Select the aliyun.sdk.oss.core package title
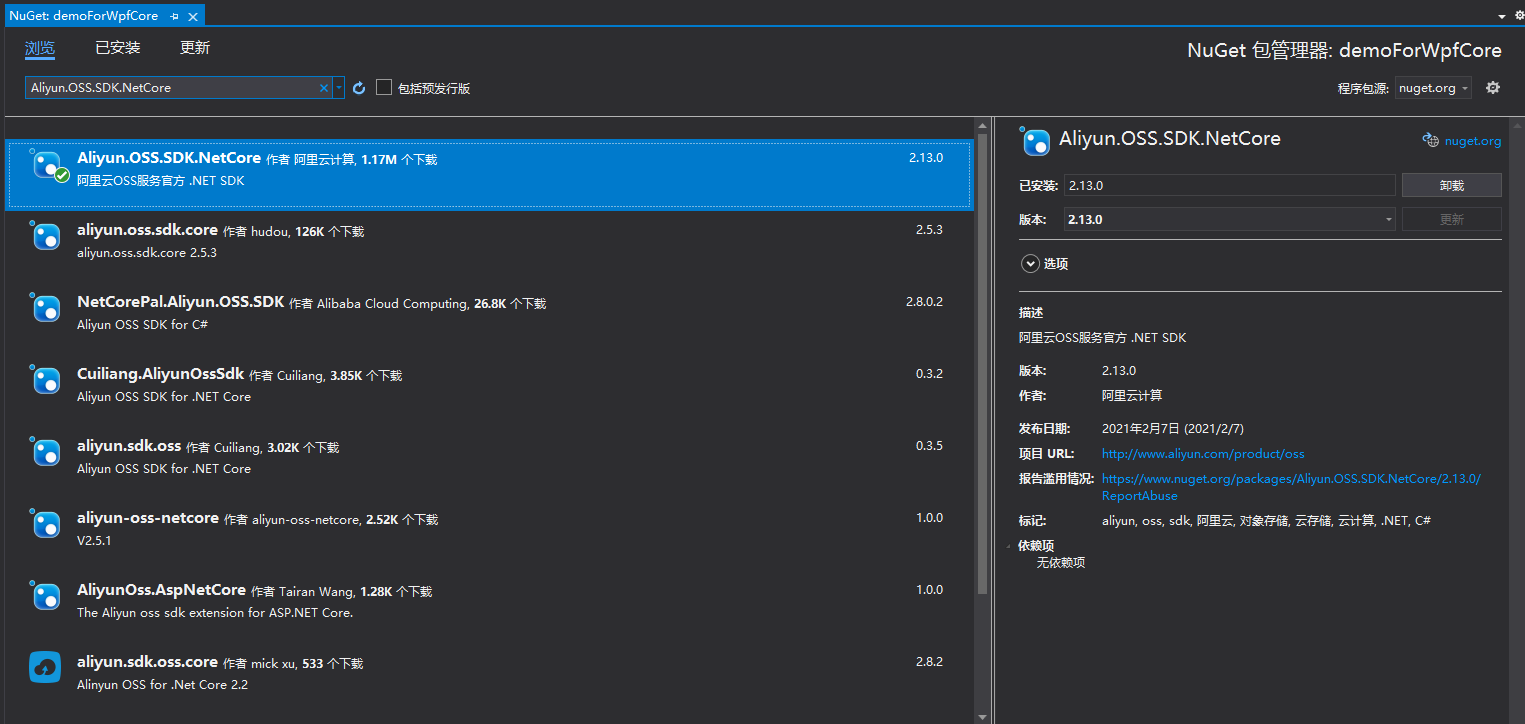The height and width of the screenshot is (724, 1525). click(147, 662)
